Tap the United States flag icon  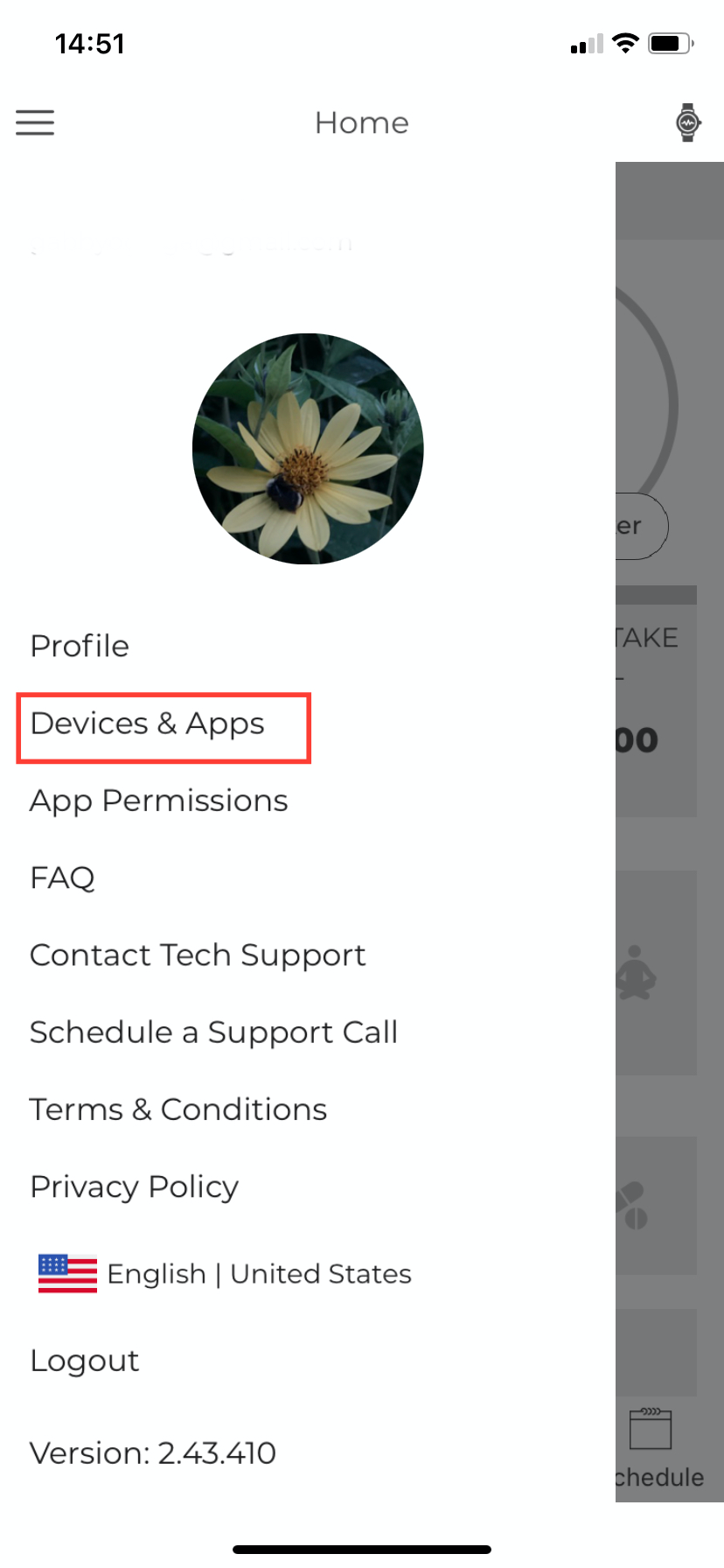click(67, 1273)
